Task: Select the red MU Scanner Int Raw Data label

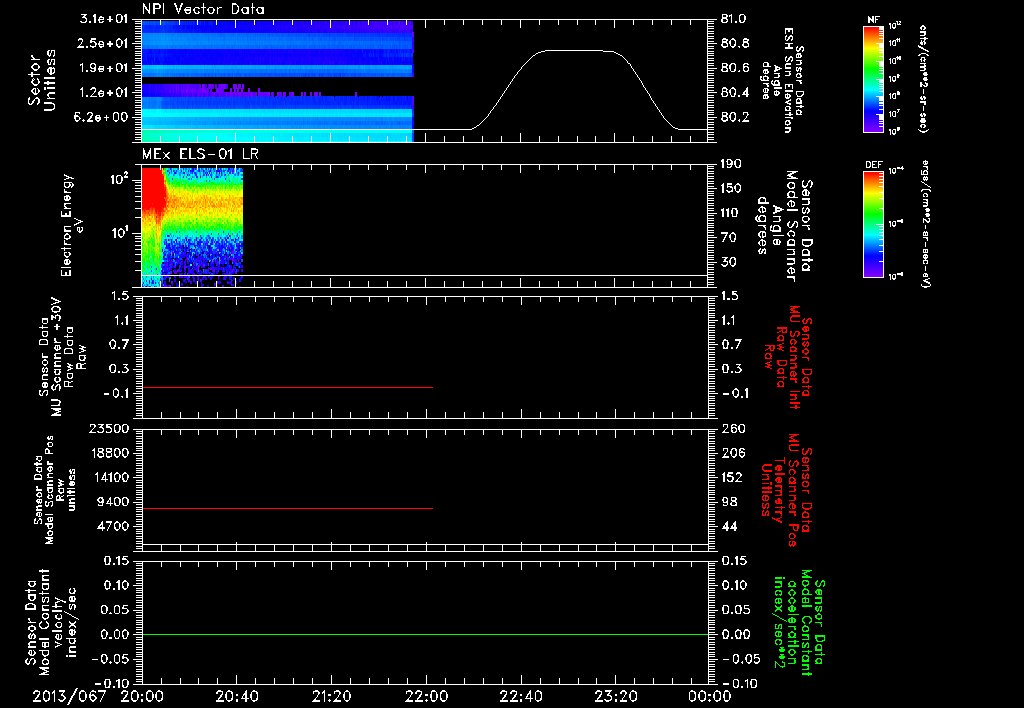Action: coord(788,357)
